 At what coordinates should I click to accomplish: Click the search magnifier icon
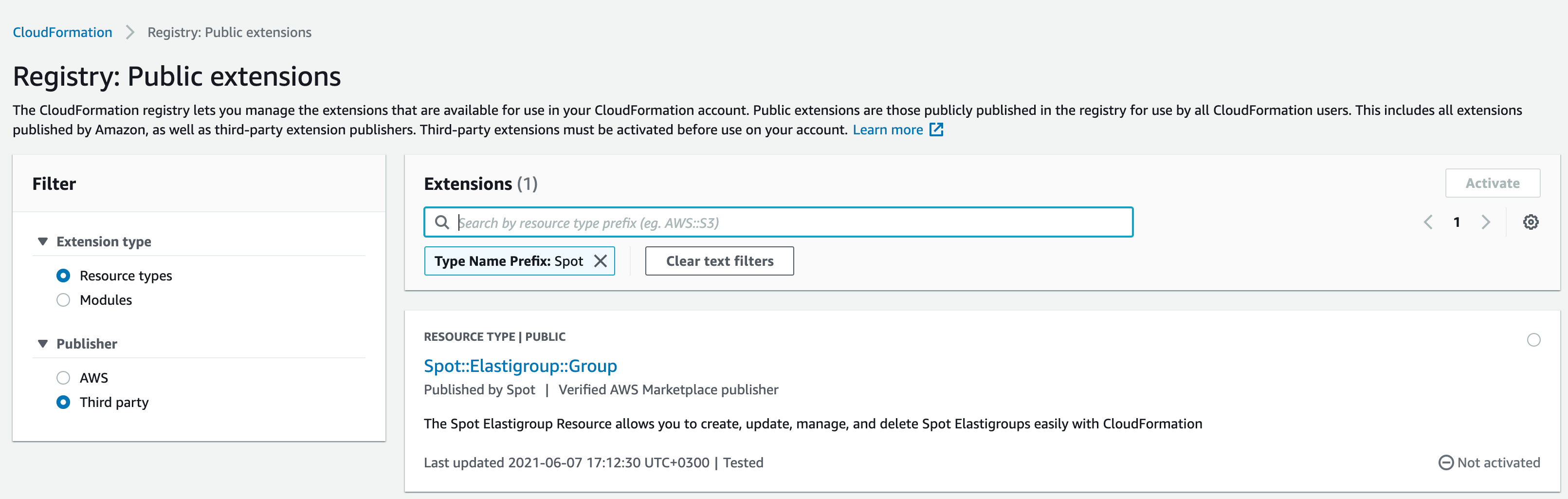[x=442, y=222]
